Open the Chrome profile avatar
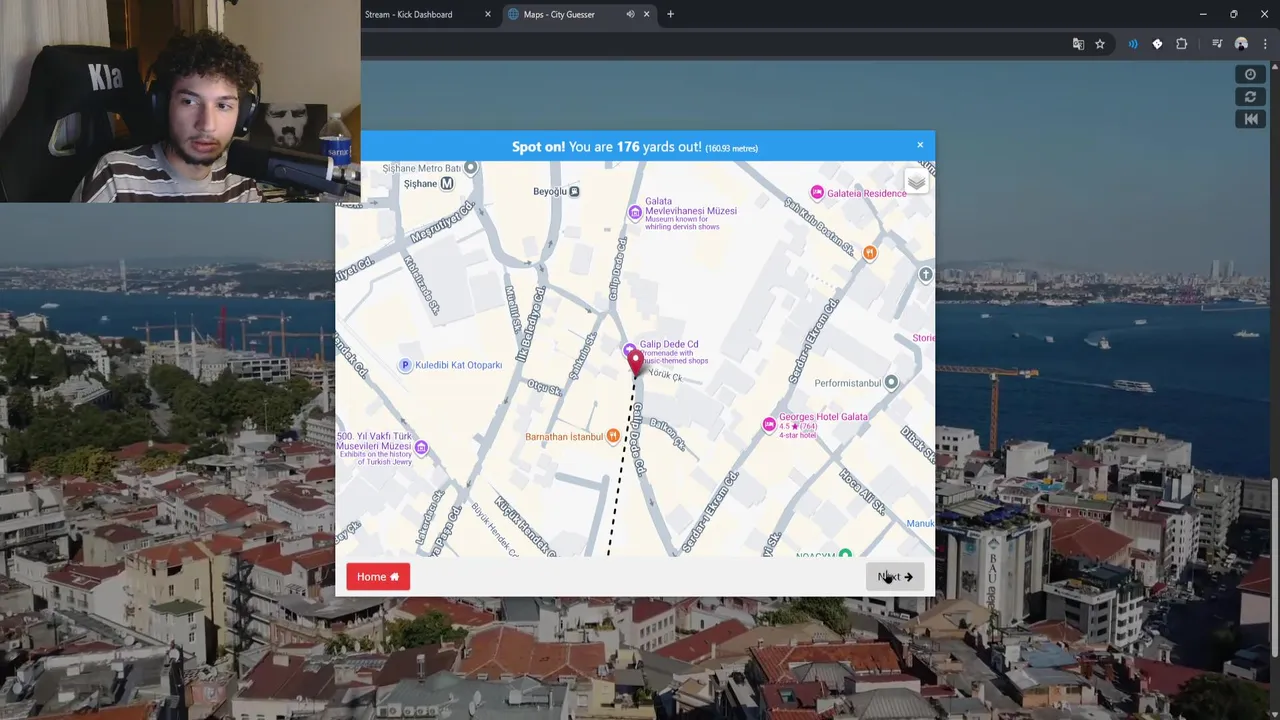Image resolution: width=1280 pixels, height=720 pixels. coord(1241,44)
